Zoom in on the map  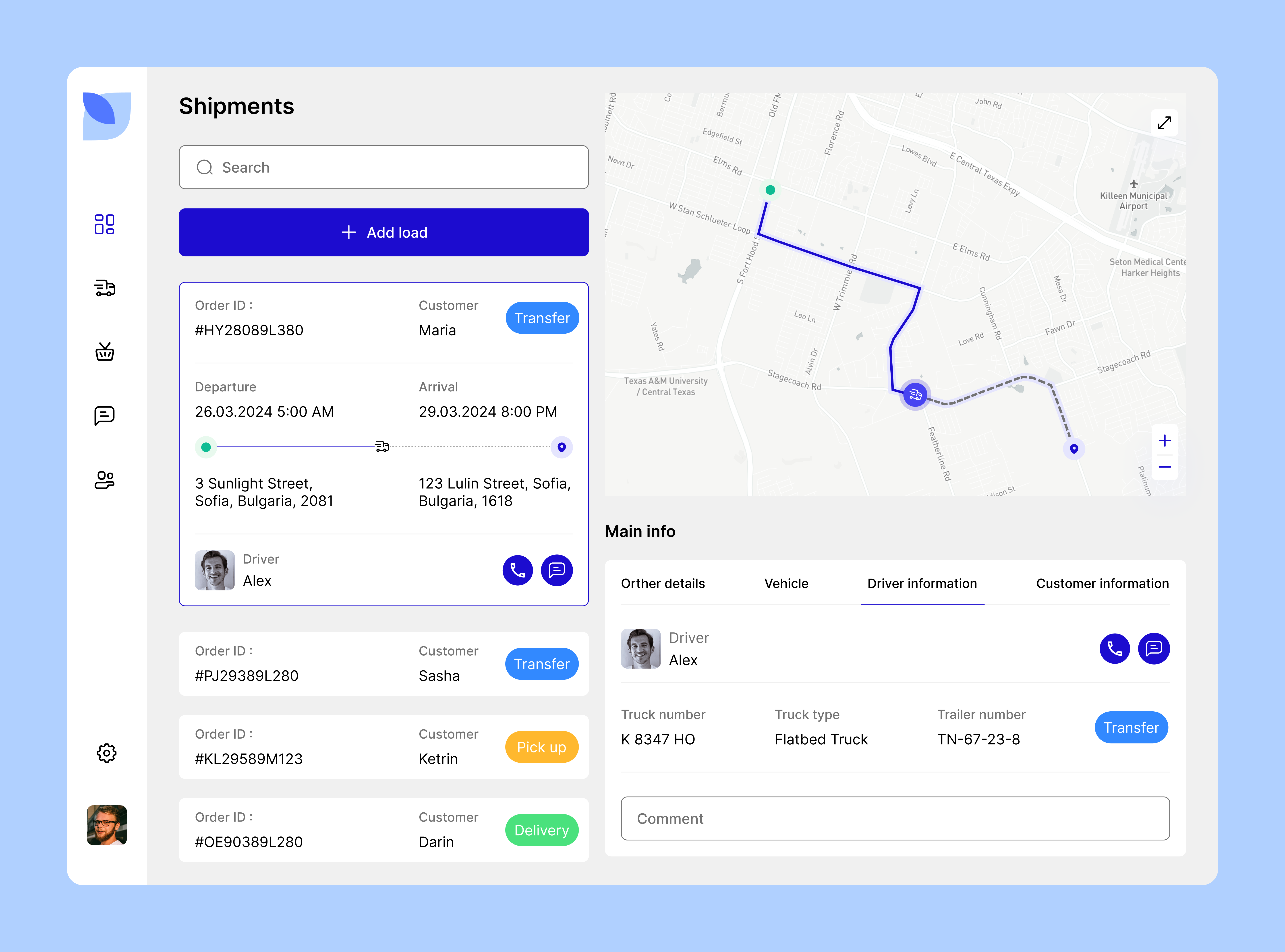pos(1165,441)
